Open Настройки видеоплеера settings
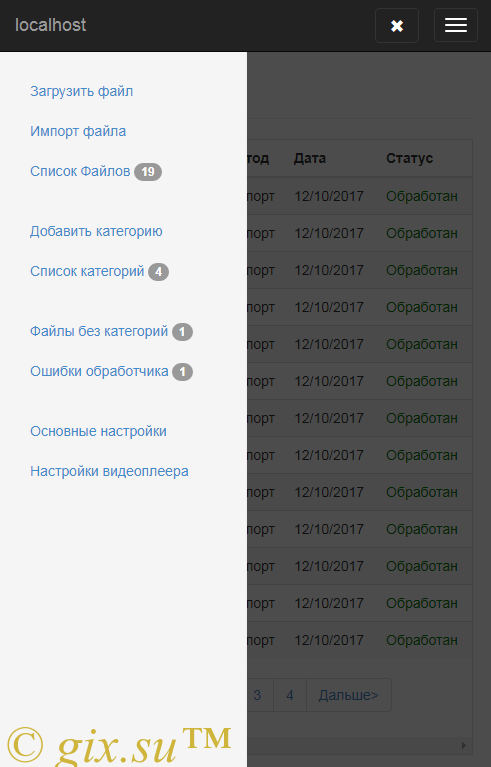The height and width of the screenshot is (767, 491). click(x=109, y=471)
